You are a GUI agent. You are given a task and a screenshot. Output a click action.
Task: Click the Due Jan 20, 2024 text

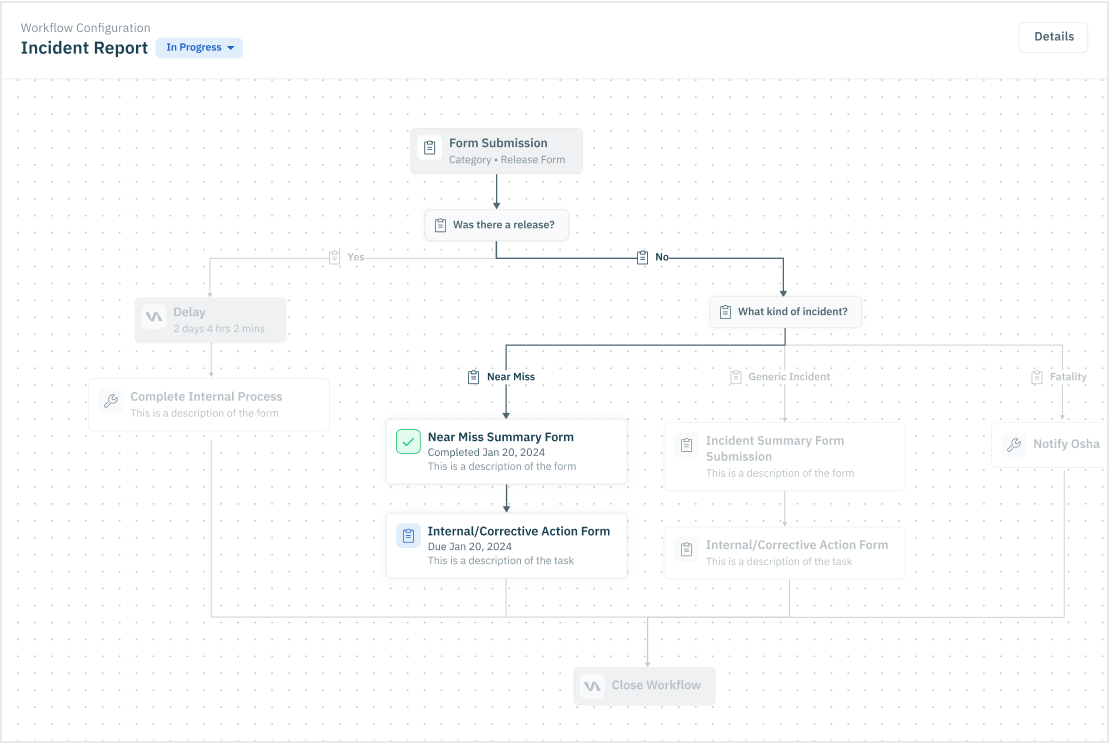click(x=469, y=546)
